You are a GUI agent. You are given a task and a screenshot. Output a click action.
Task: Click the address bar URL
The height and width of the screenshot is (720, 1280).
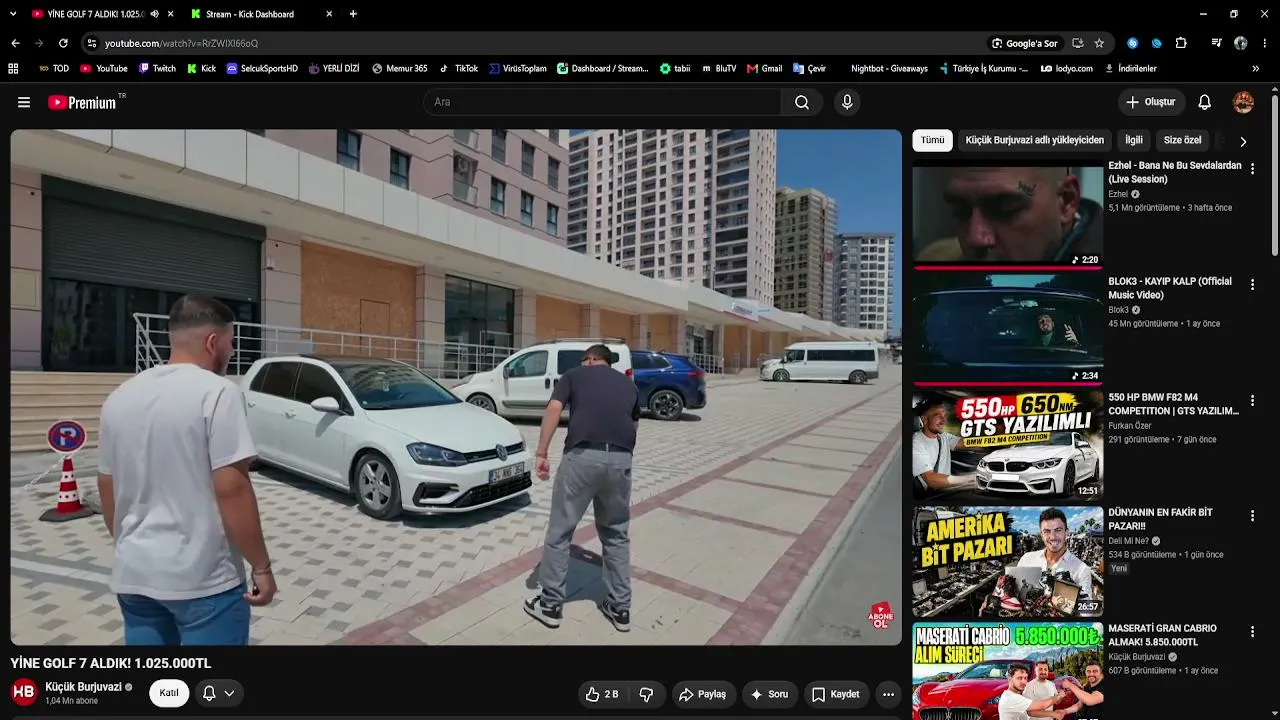pos(181,44)
